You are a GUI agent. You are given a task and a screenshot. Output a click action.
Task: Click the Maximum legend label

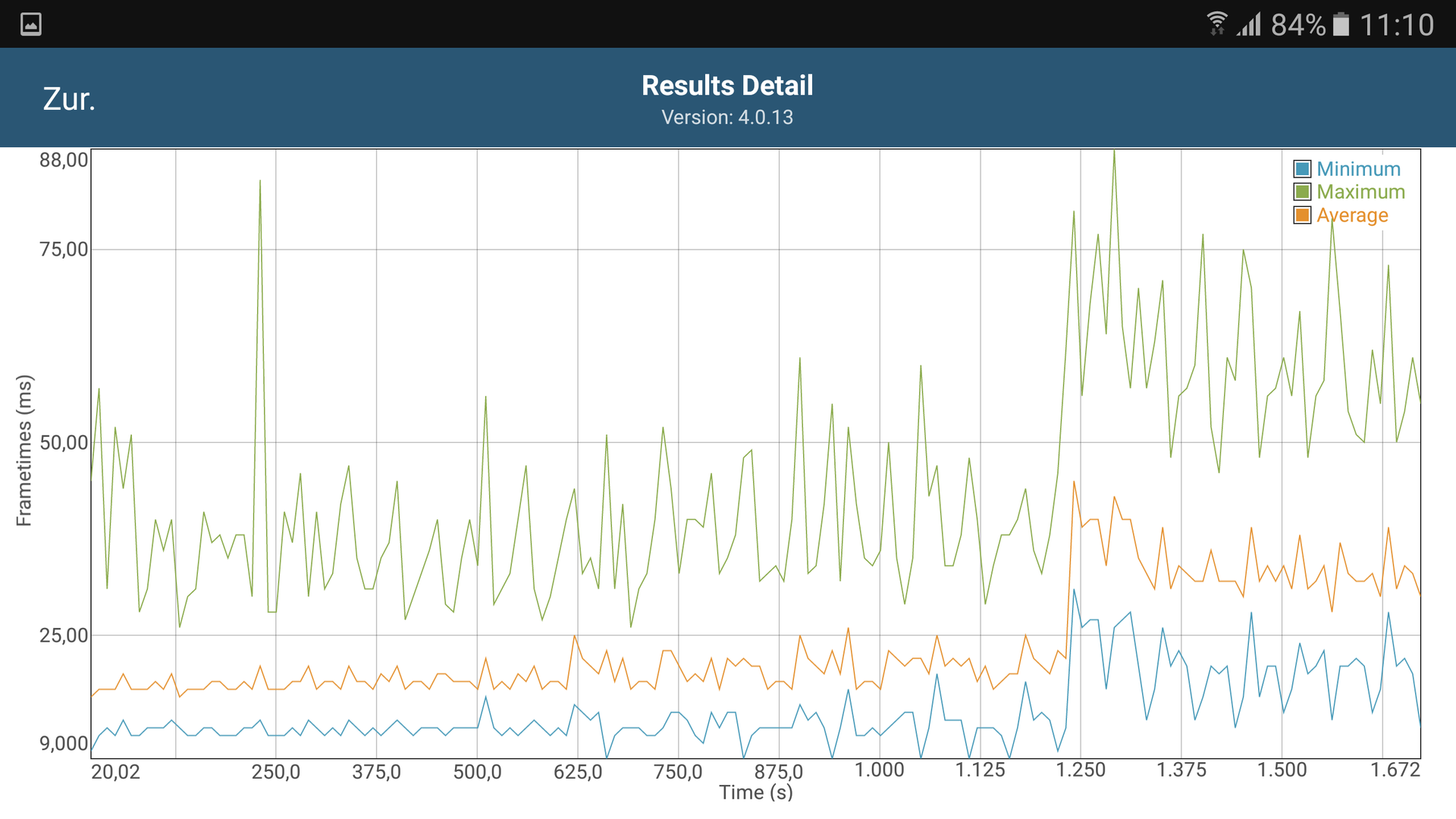(x=1360, y=192)
